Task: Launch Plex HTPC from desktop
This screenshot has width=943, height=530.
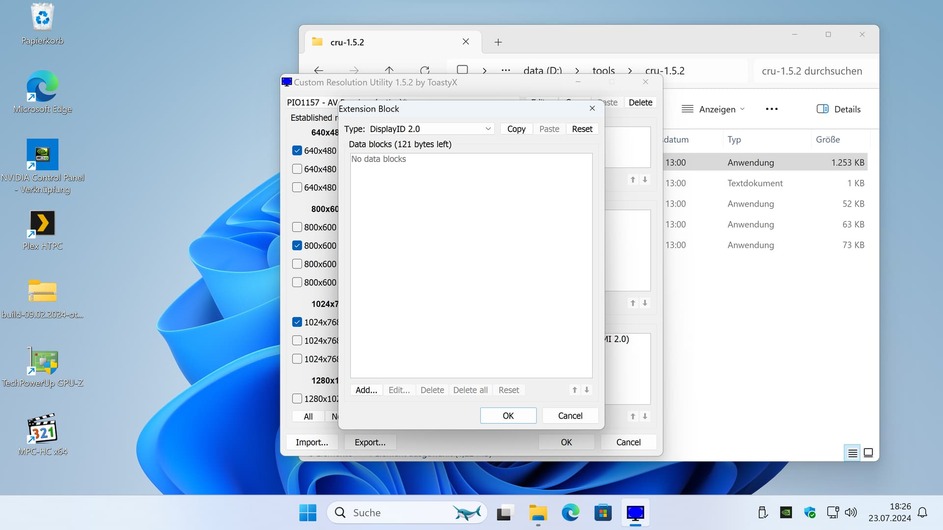Action: pyautogui.click(x=42, y=223)
